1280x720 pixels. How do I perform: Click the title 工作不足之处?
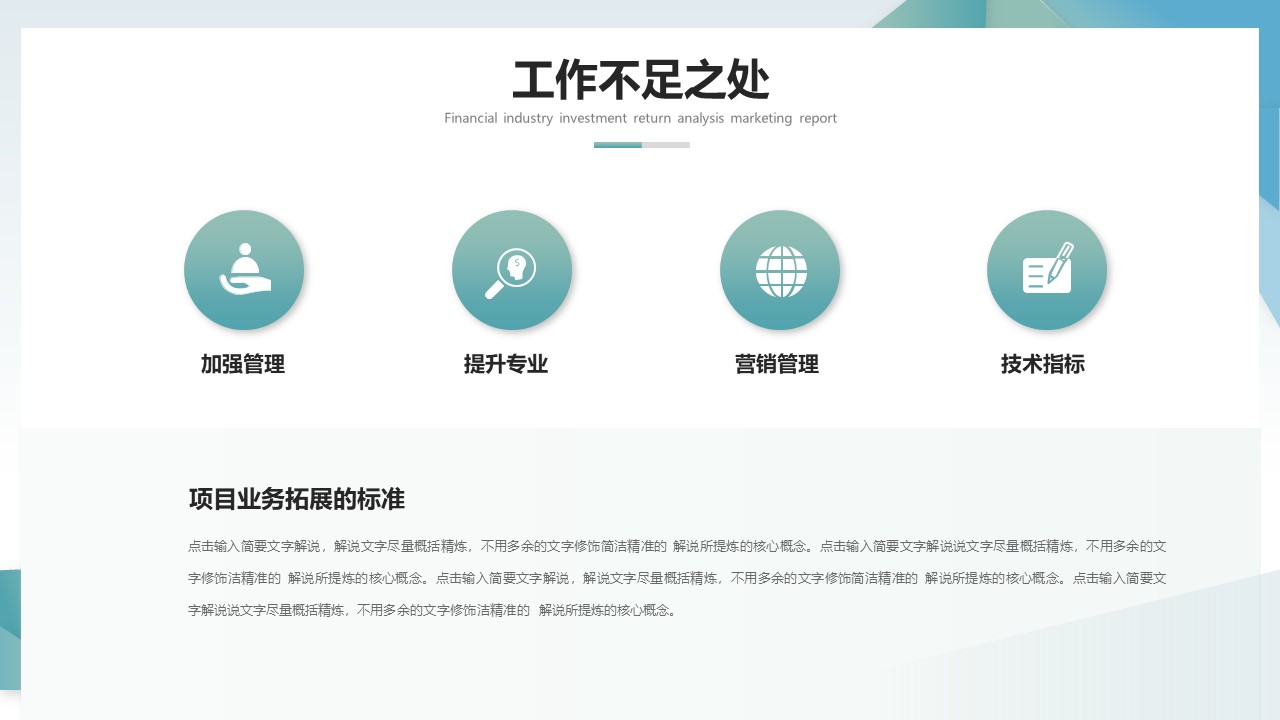coord(641,80)
